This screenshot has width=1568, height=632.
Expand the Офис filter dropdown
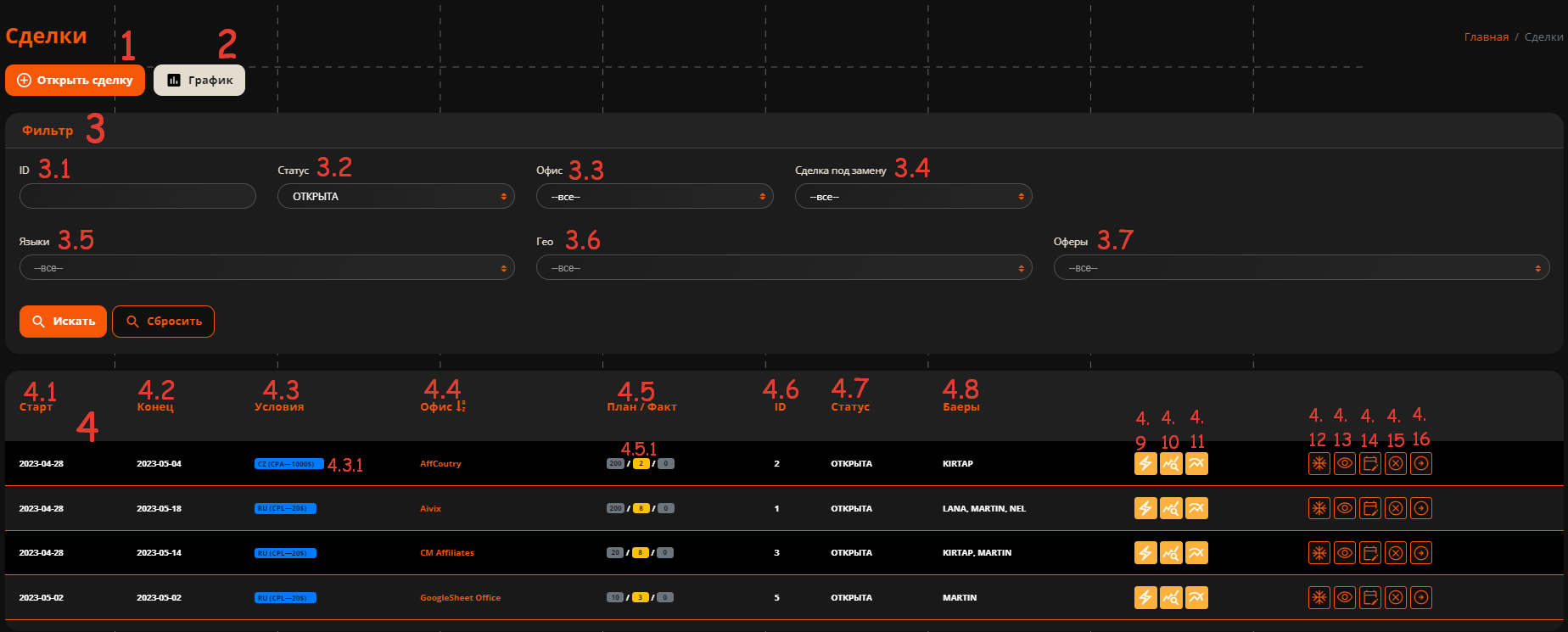pos(655,196)
